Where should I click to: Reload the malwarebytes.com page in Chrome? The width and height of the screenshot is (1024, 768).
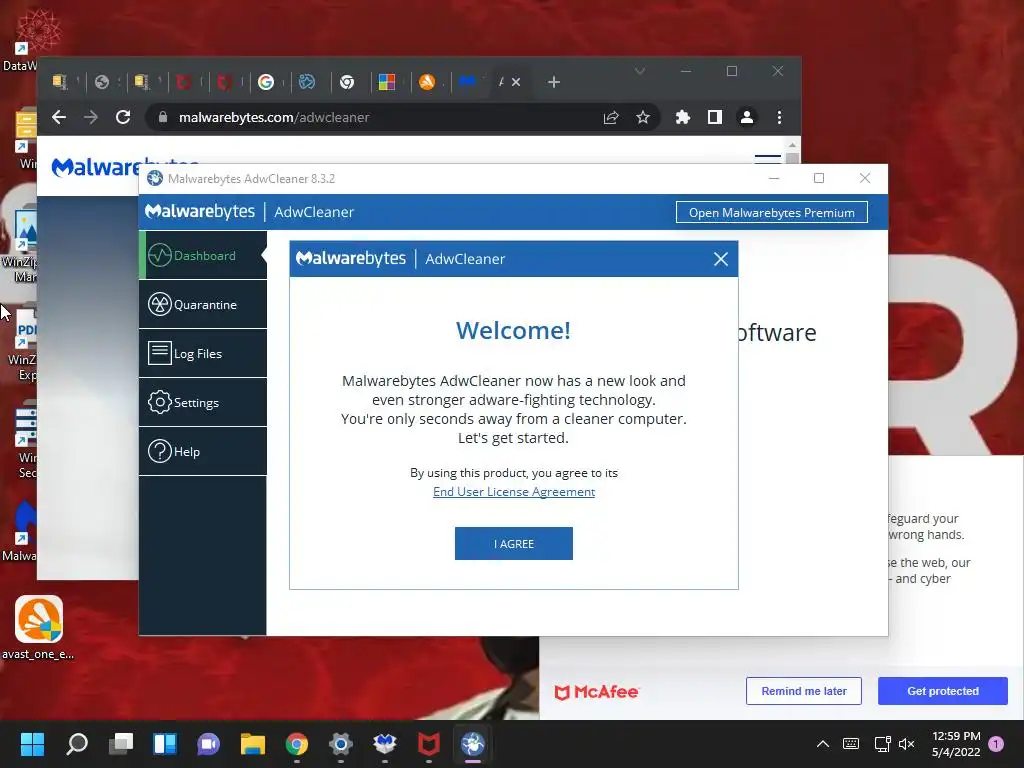[x=123, y=117]
